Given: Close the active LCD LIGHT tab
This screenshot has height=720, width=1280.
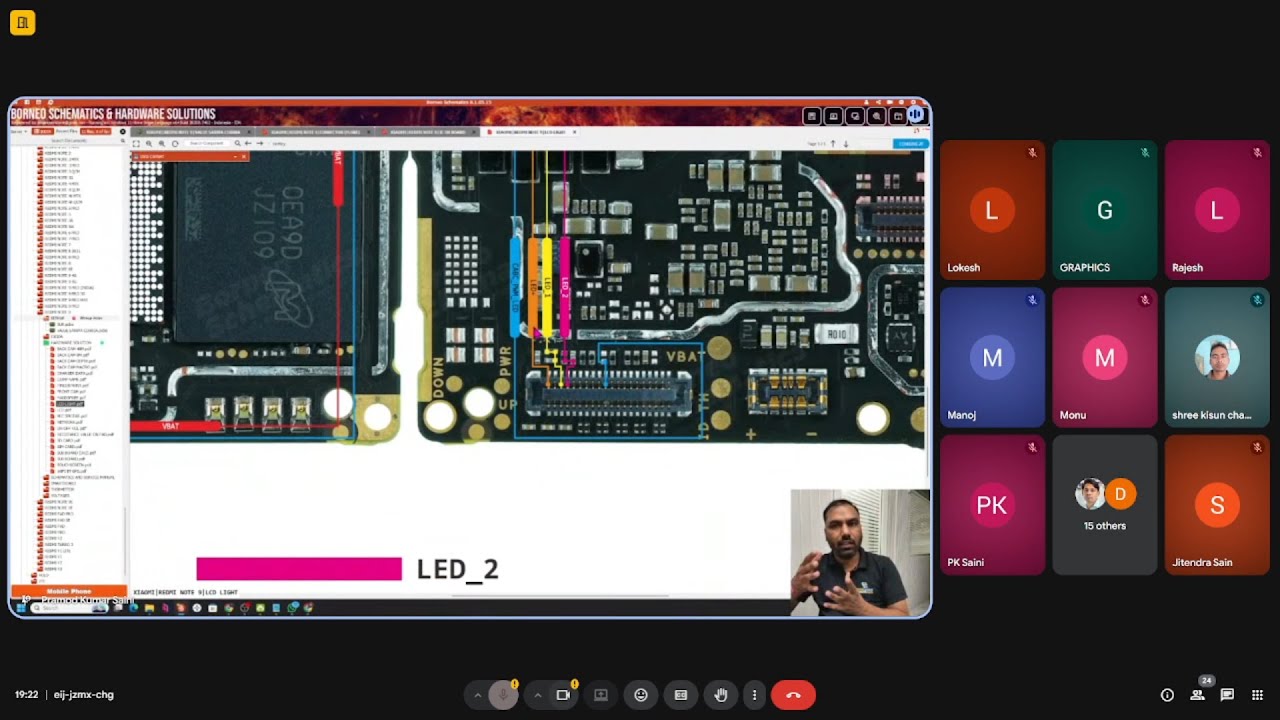Looking at the screenshot, I should pos(574,132).
